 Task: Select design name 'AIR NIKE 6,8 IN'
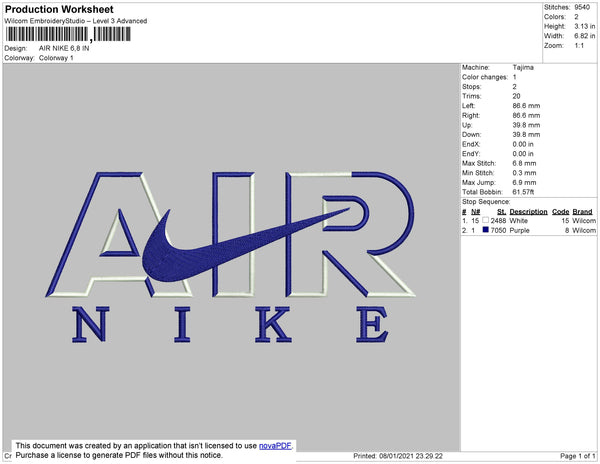pyautogui.click(x=64, y=48)
